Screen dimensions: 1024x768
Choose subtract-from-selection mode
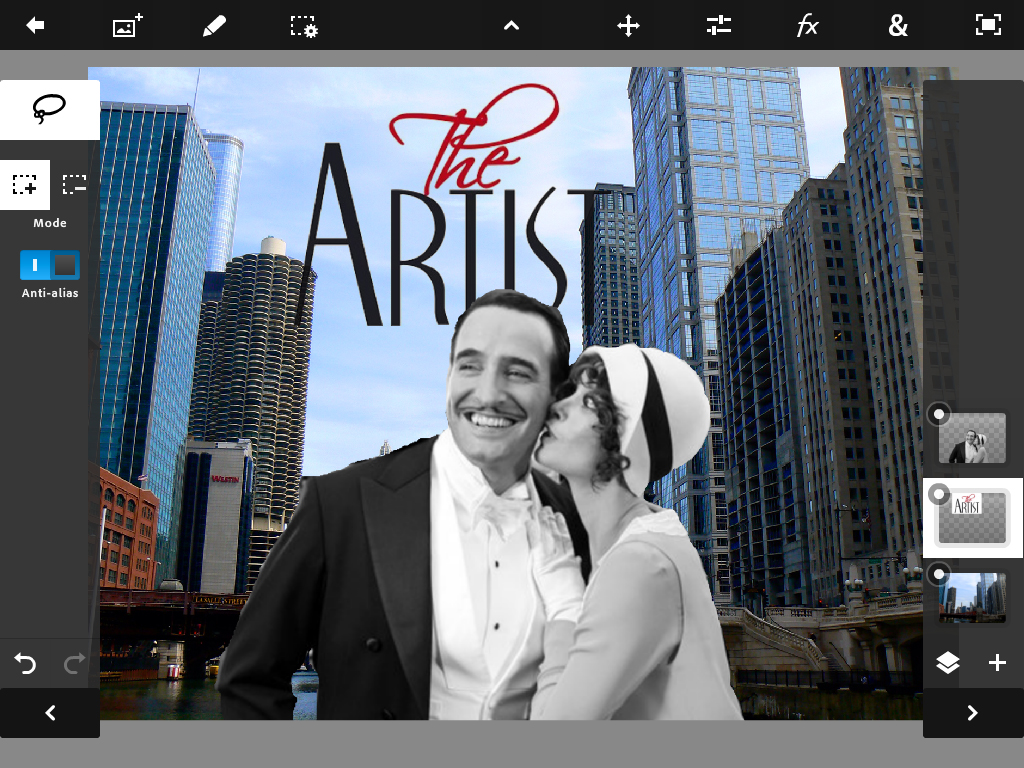pyautogui.click(x=74, y=185)
